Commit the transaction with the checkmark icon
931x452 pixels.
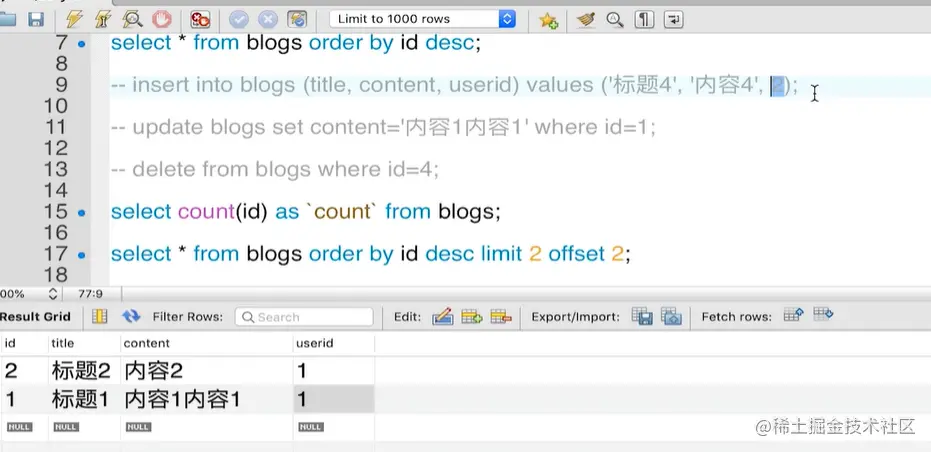click(x=239, y=20)
